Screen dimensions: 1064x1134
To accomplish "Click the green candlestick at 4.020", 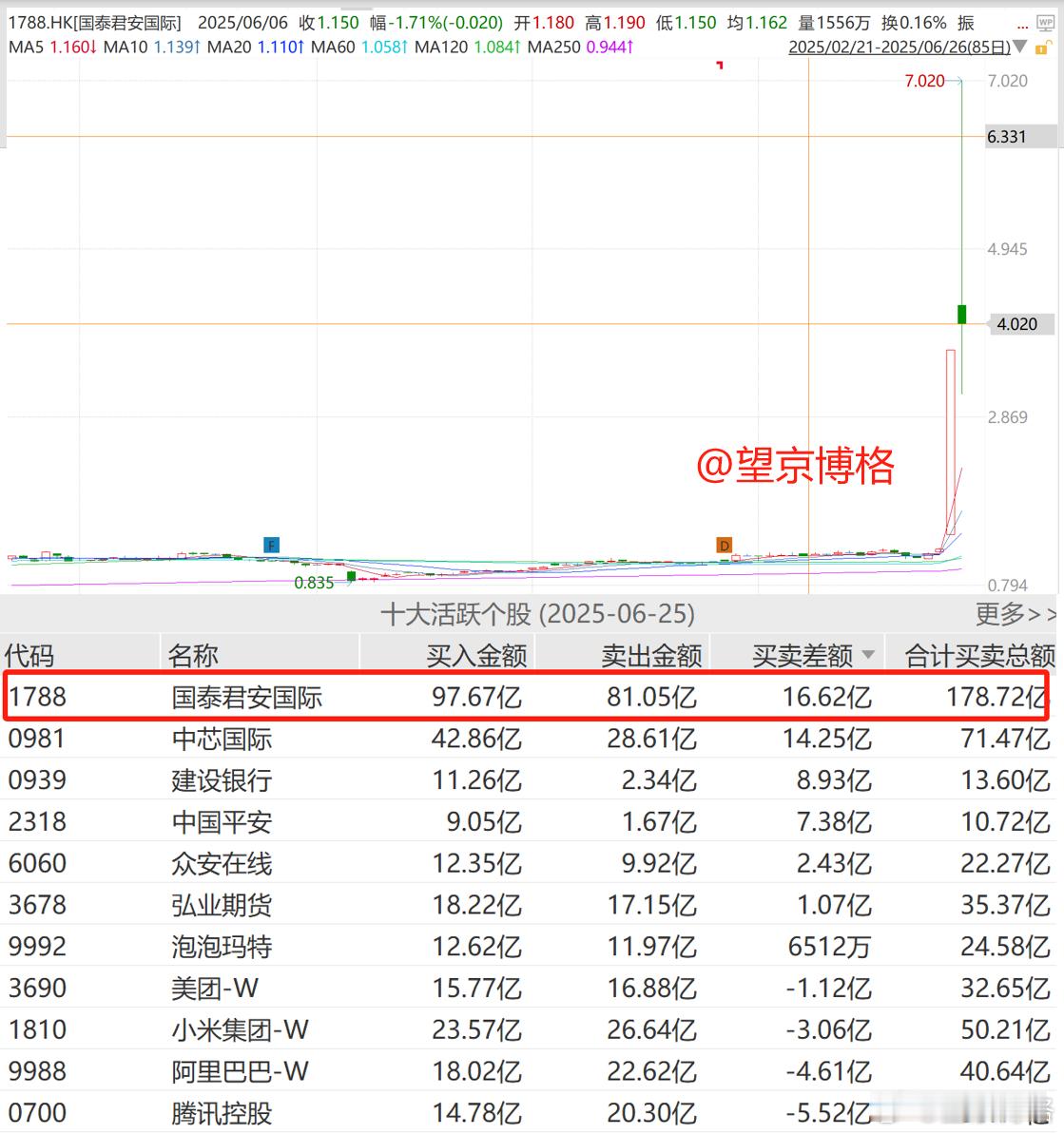I will [x=962, y=314].
